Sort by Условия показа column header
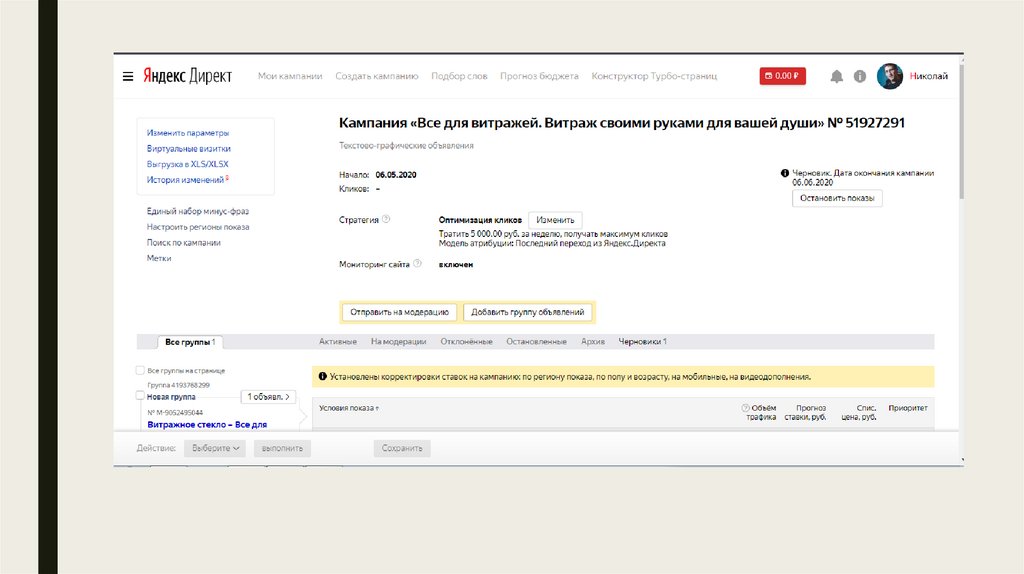This screenshot has width=1024, height=574. pos(349,408)
